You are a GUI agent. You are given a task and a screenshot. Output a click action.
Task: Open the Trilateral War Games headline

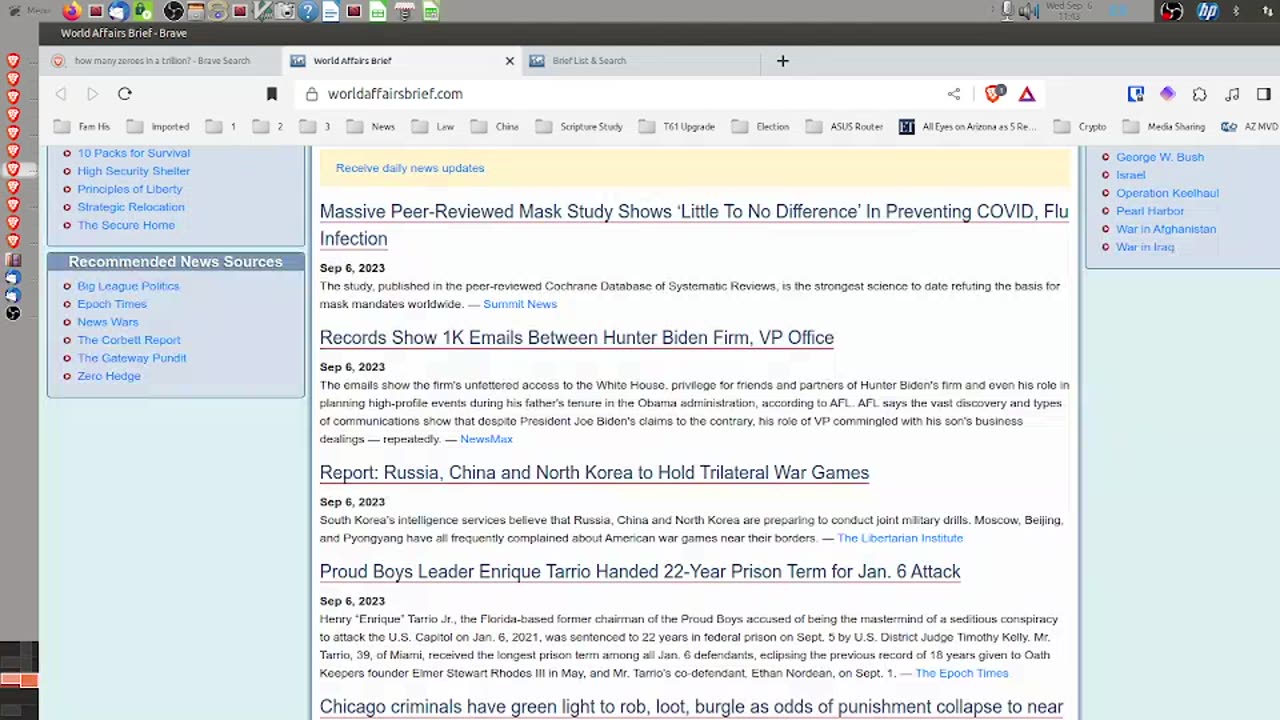[594, 473]
